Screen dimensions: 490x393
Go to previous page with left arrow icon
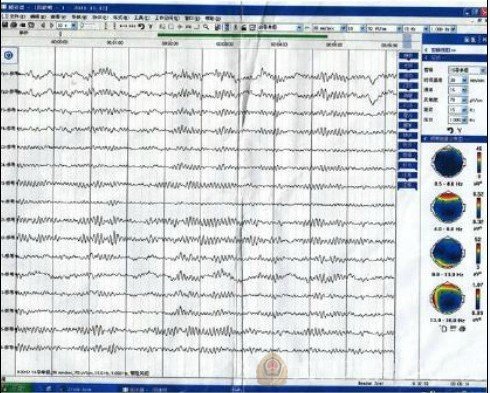click(x=43, y=26)
